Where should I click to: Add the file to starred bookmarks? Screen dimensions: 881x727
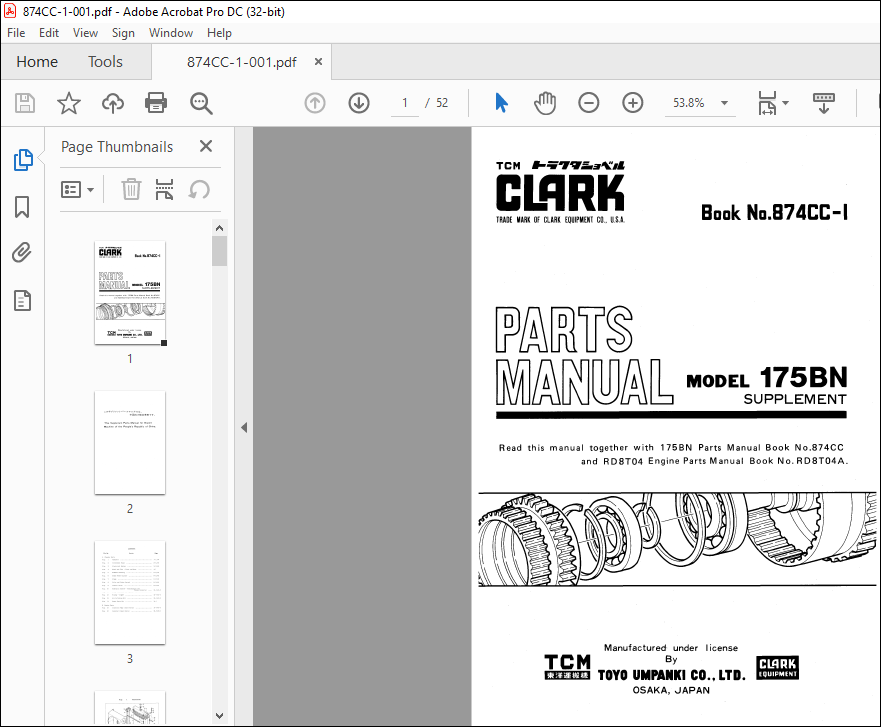coord(69,103)
